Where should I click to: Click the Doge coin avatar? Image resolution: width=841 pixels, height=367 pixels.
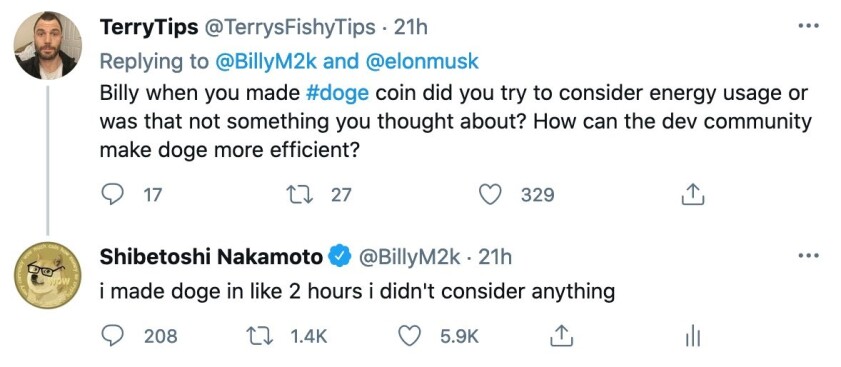coord(47,275)
